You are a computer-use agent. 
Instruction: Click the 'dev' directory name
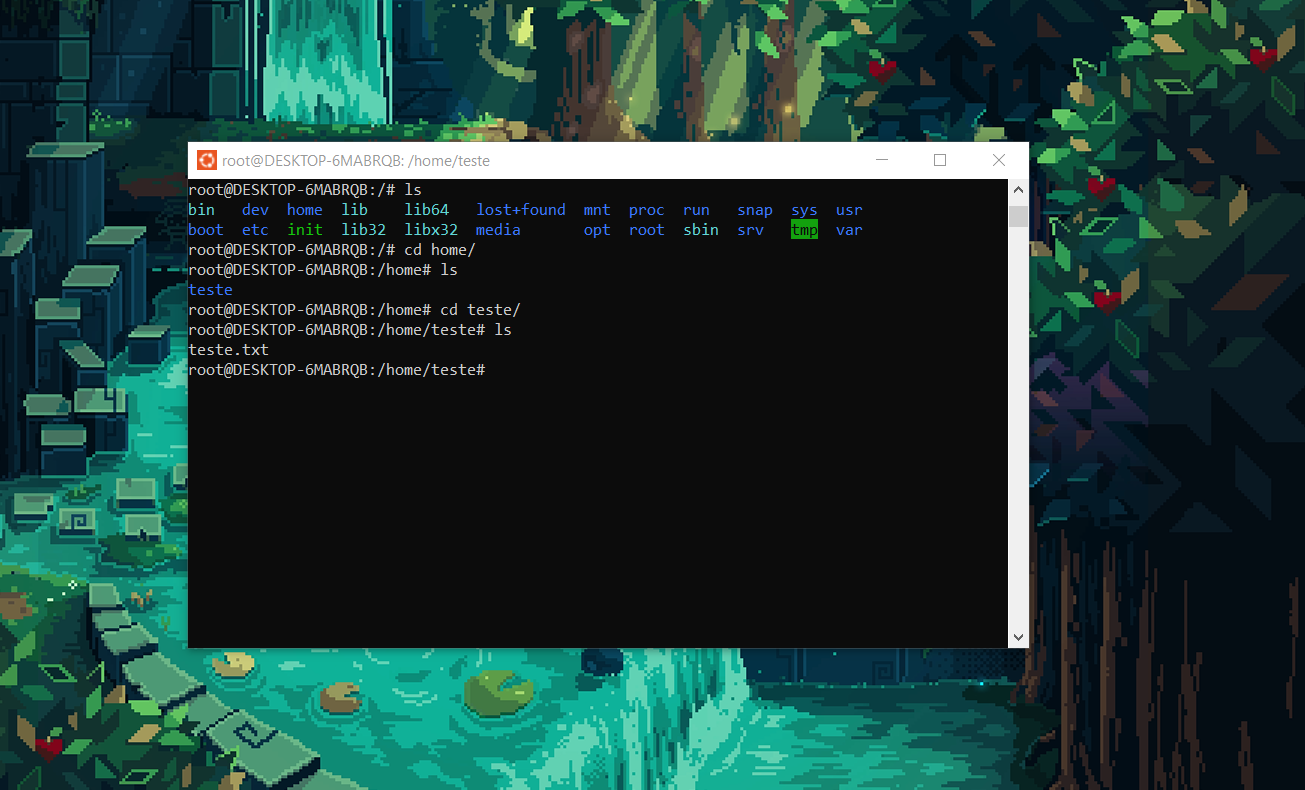pyautogui.click(x=255, y=210)
